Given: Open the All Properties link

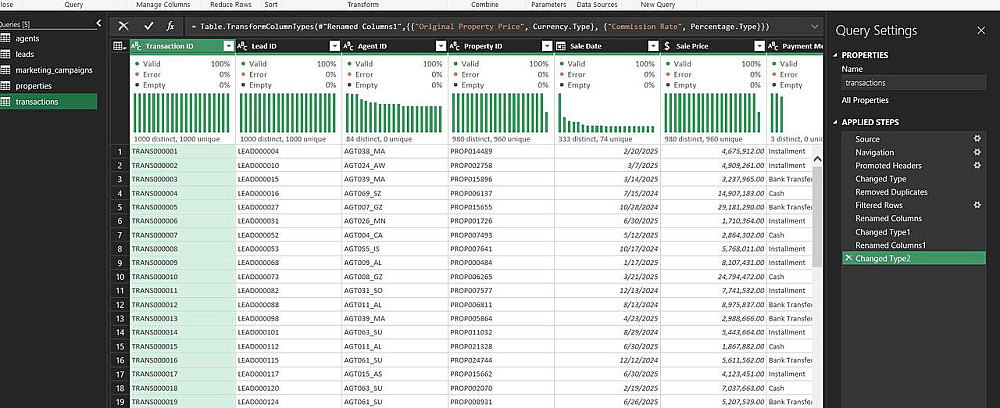Looking at the screenshot, I should pyautogui.click(x=865, y=100).
